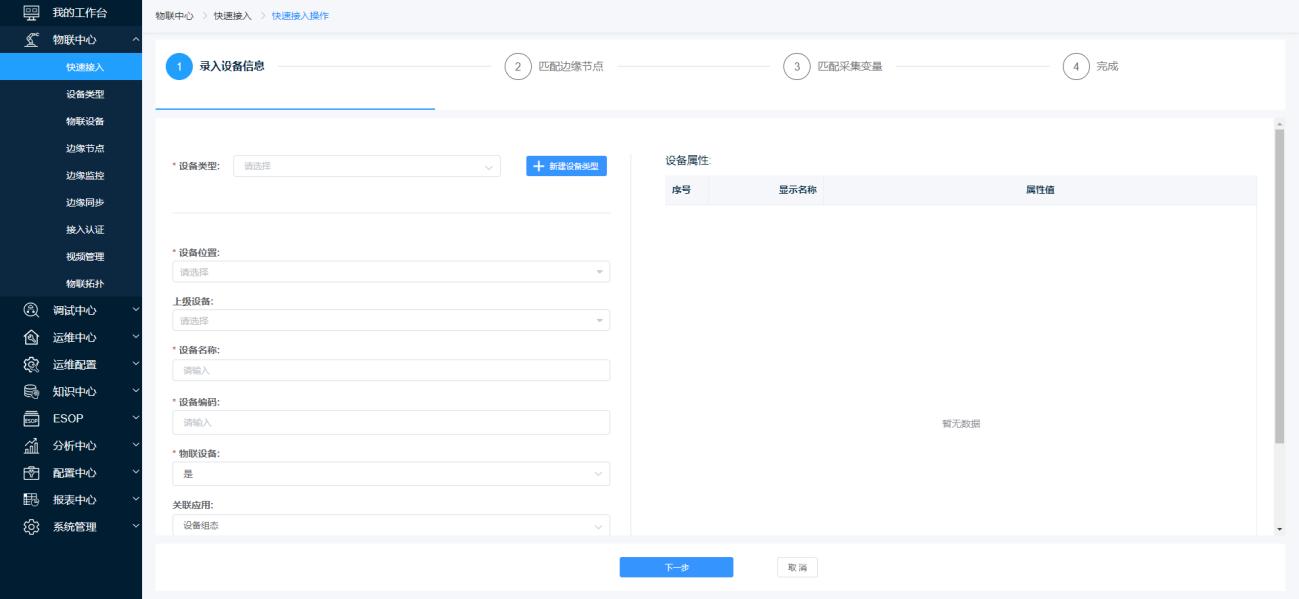This screenshot has width=1299, height=599.
Task: Open 视频管理 from the sidebar menu
Action: [x=85, y=256]
